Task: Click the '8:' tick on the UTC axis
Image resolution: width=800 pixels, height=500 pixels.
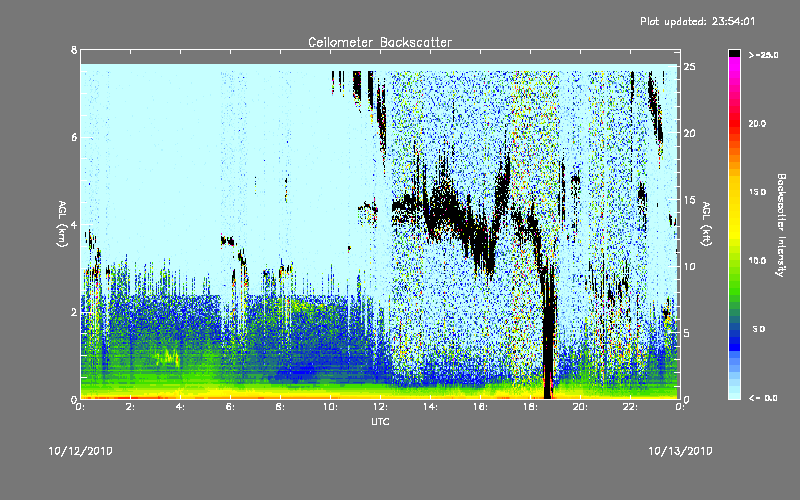Action: pyautogui.click(x=281, y=407)
